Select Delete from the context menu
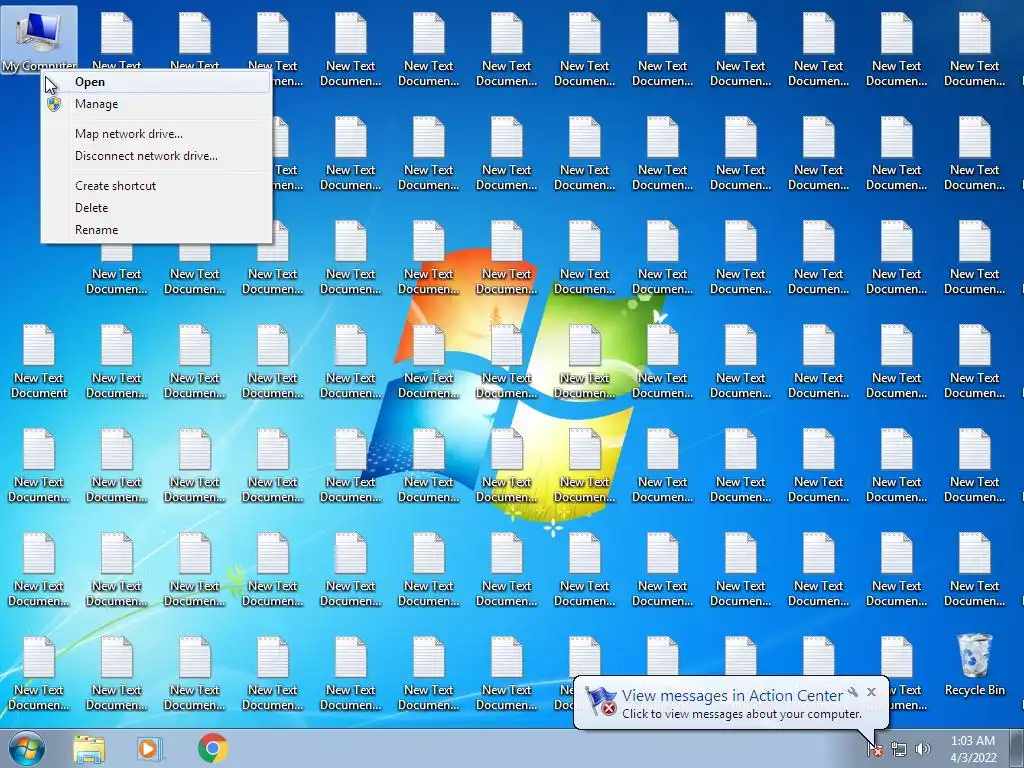The width and height of the screenshot is (1024, 768). point(156,208)
